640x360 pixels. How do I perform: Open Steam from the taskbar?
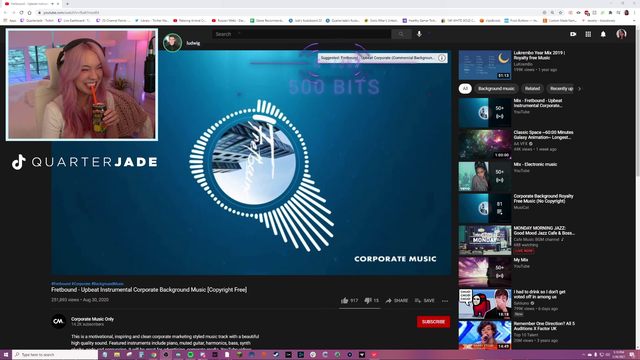point(276,355)
